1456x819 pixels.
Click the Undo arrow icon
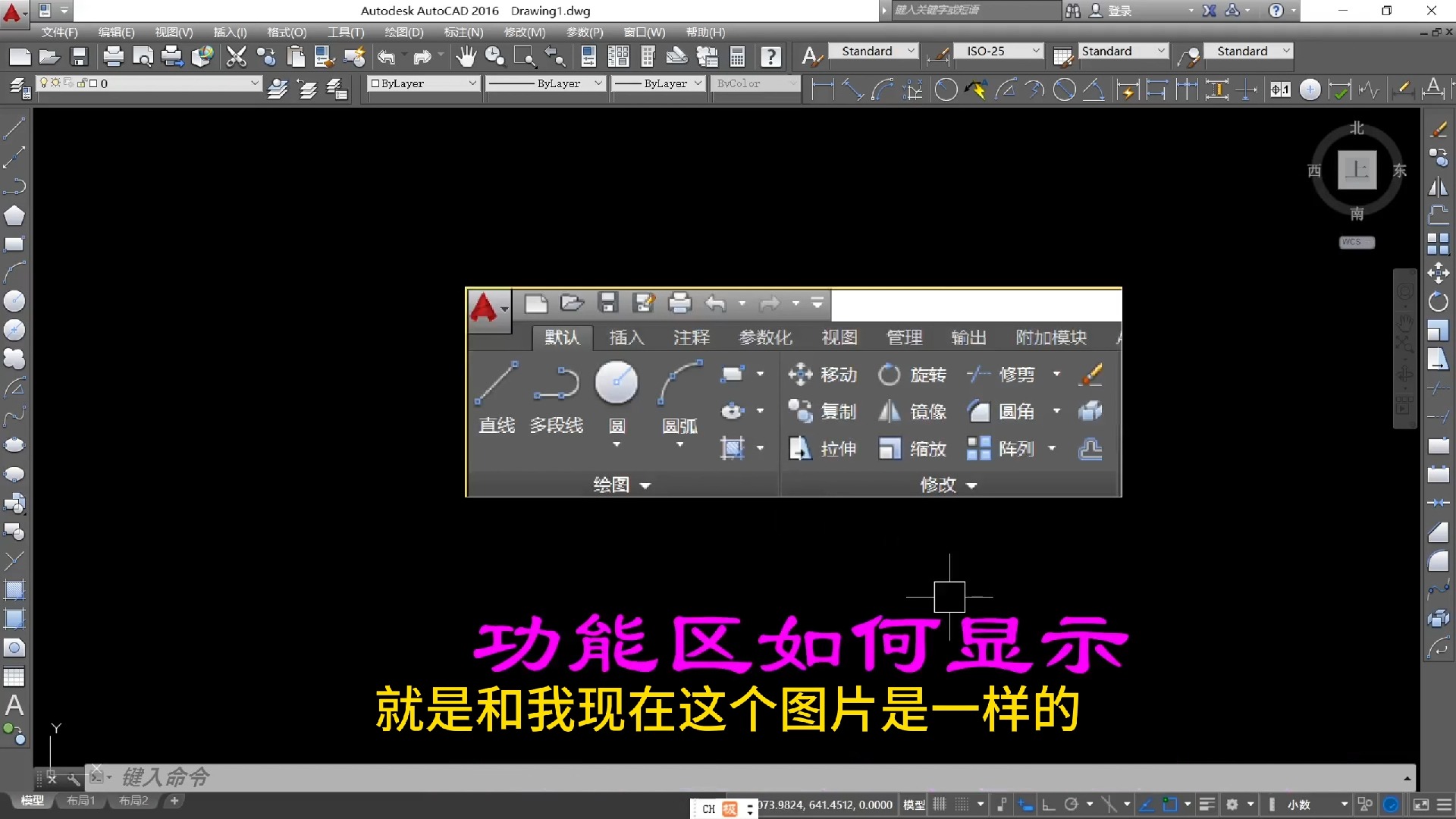(387, 56)
